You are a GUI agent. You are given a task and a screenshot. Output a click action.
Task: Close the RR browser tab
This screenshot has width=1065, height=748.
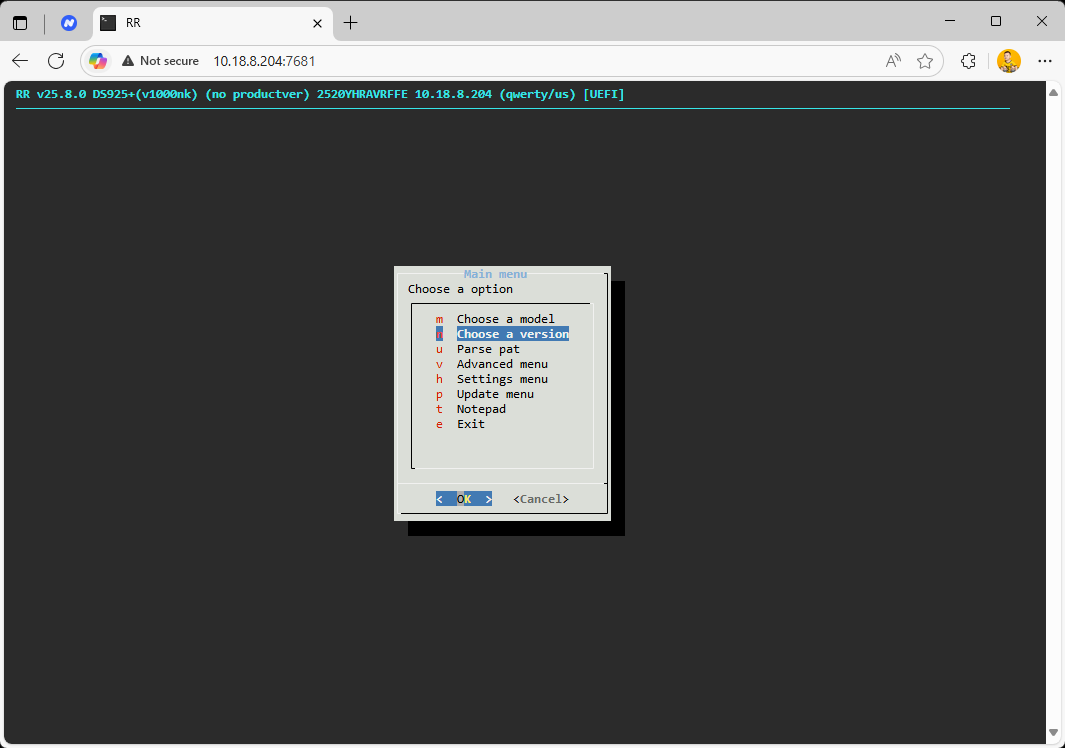click(x=317, y=23)
